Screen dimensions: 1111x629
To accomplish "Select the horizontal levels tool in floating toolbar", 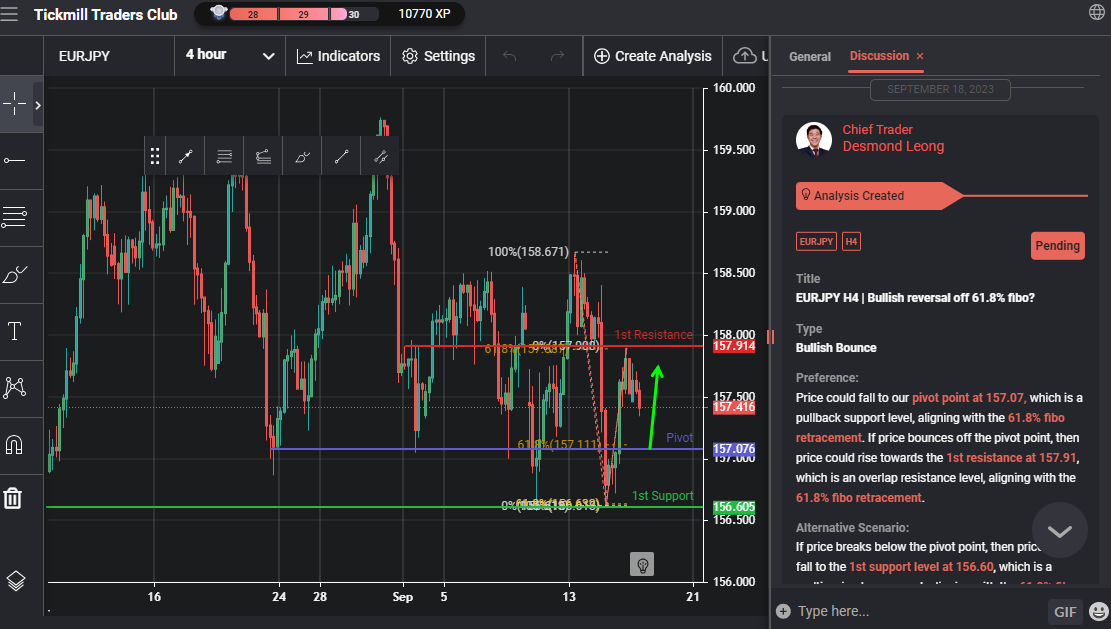I will pyautogui.click(x=224, y=157).
